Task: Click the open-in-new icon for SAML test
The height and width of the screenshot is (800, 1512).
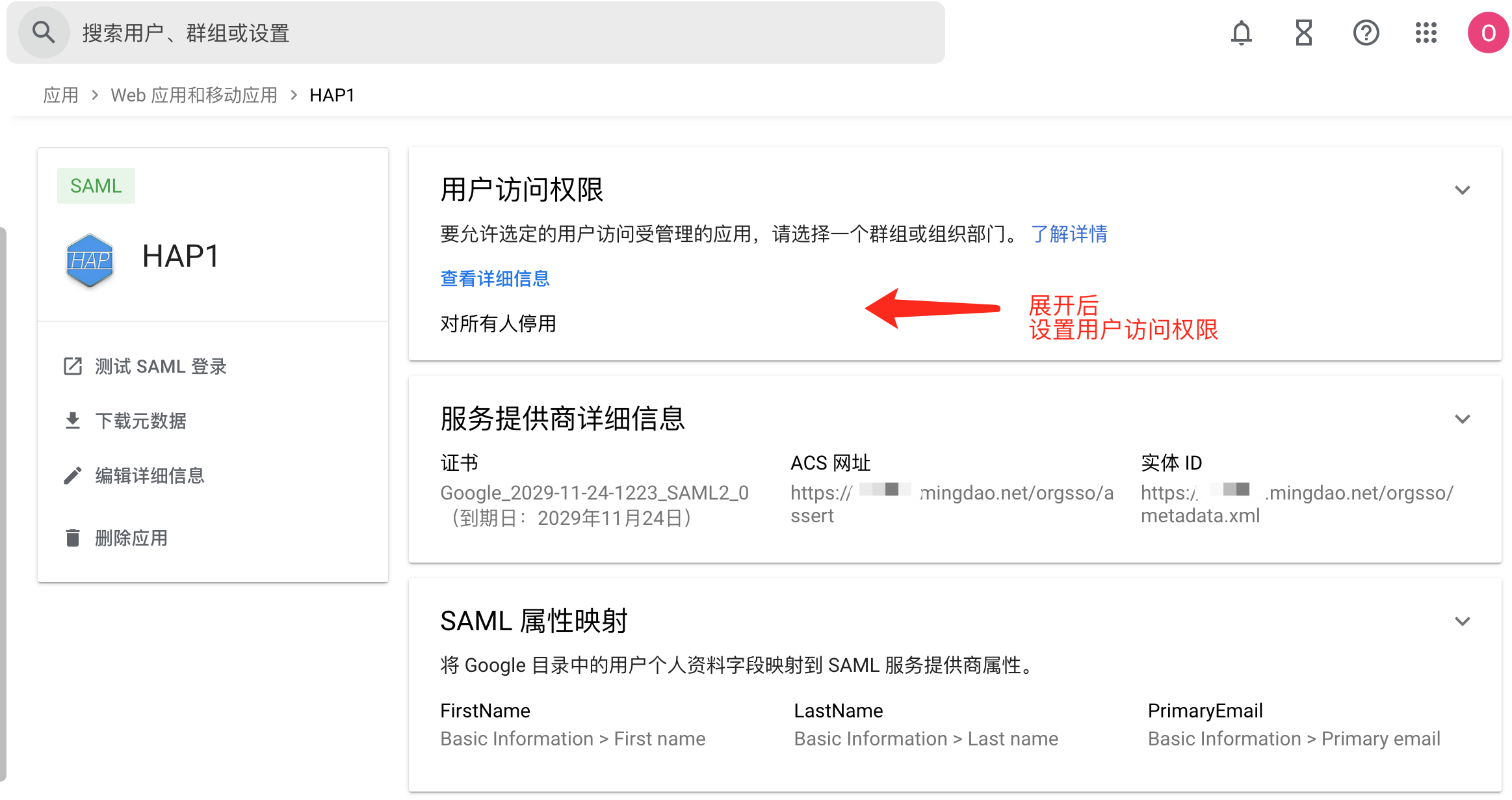Action: click(x=73, y=366)
